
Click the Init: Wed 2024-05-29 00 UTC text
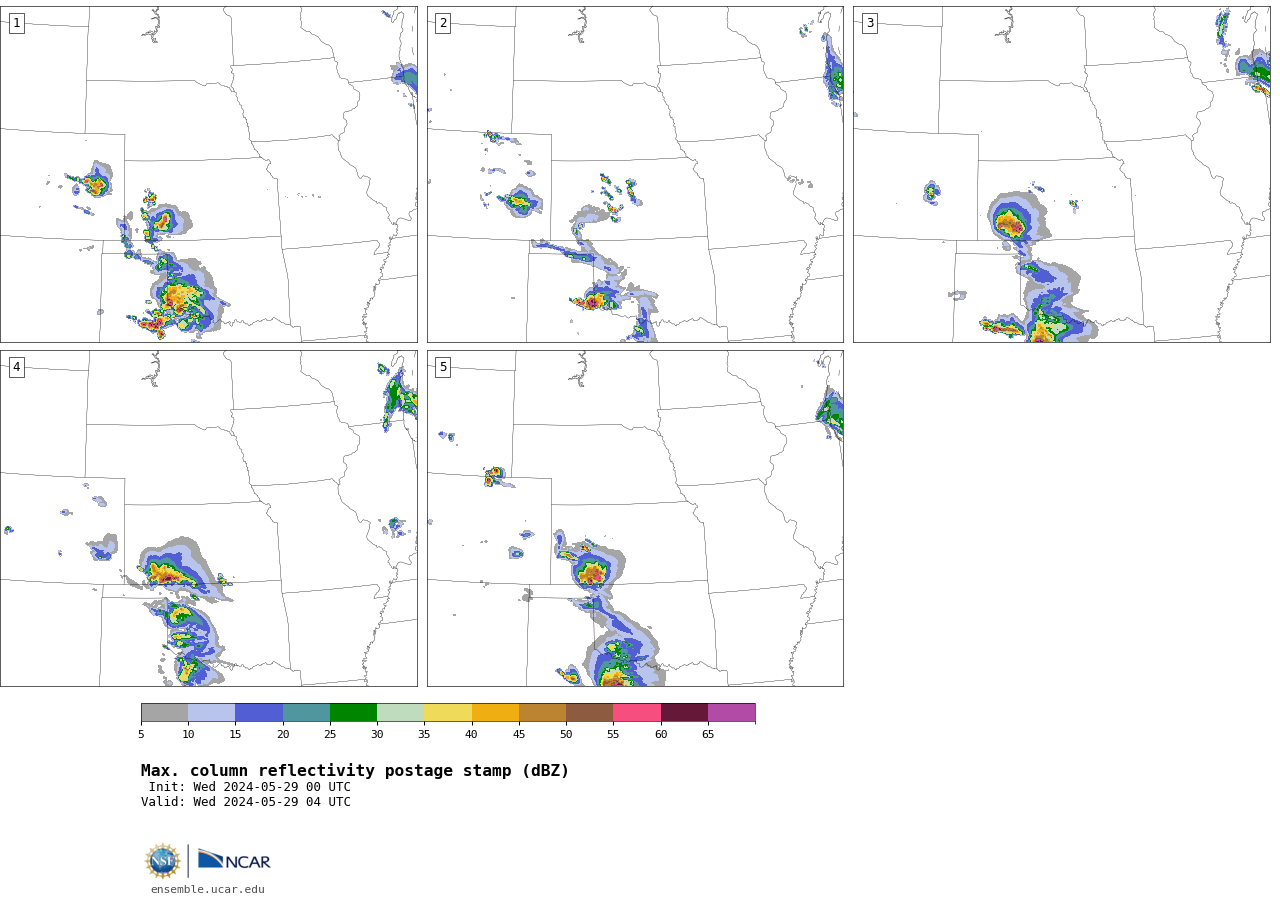(250, 787)
